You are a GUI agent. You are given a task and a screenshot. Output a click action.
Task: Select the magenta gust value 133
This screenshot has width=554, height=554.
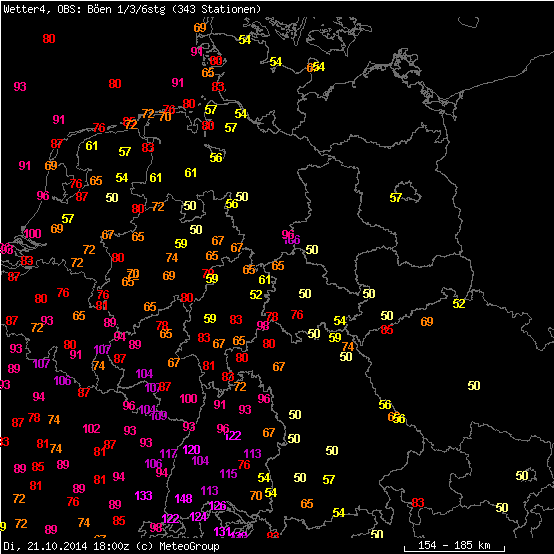pos(143,495)
